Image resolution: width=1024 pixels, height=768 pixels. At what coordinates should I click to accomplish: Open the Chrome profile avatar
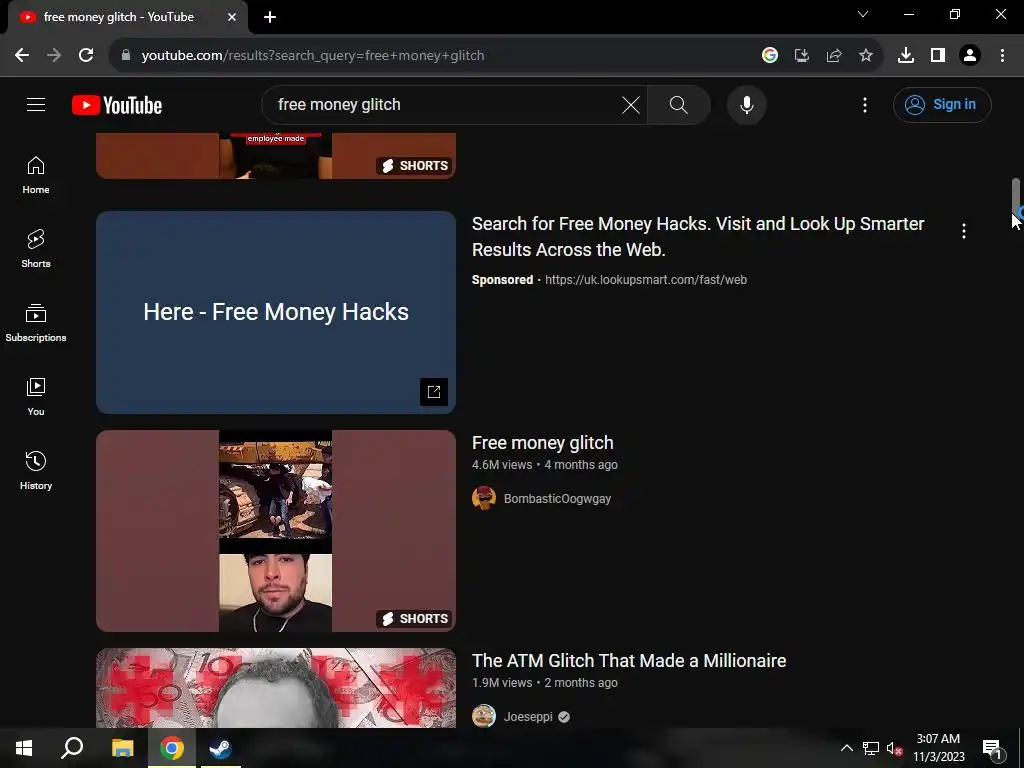[x=970, y=55]
